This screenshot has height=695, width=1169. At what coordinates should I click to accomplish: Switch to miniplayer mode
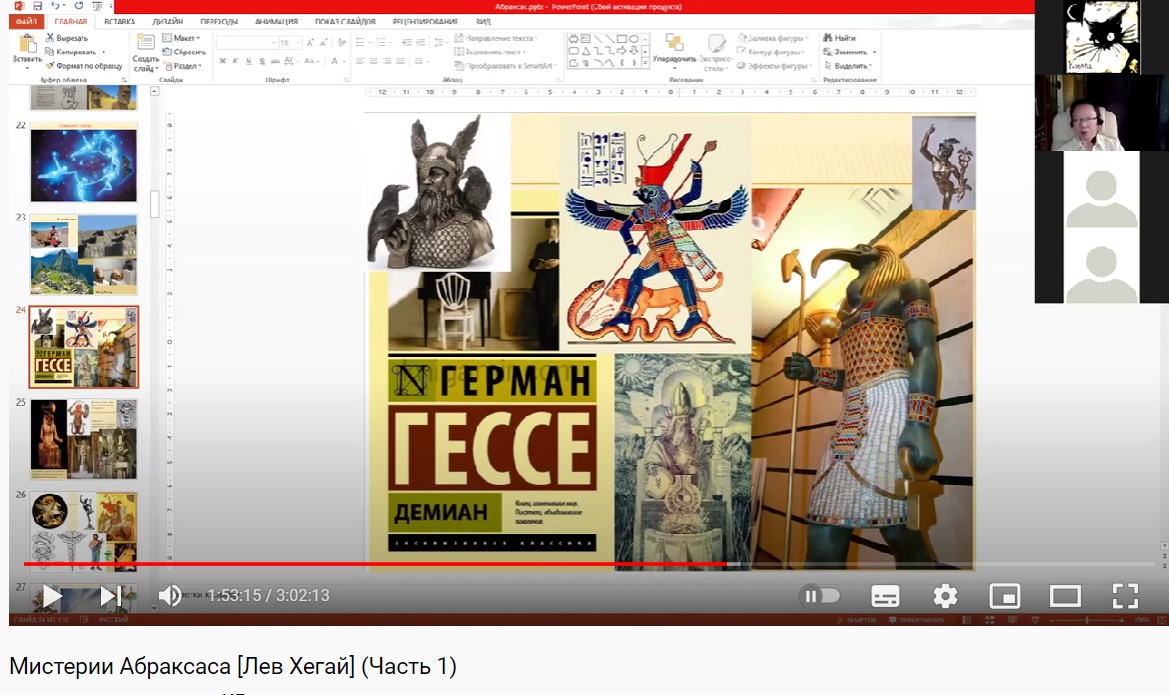1005,596
